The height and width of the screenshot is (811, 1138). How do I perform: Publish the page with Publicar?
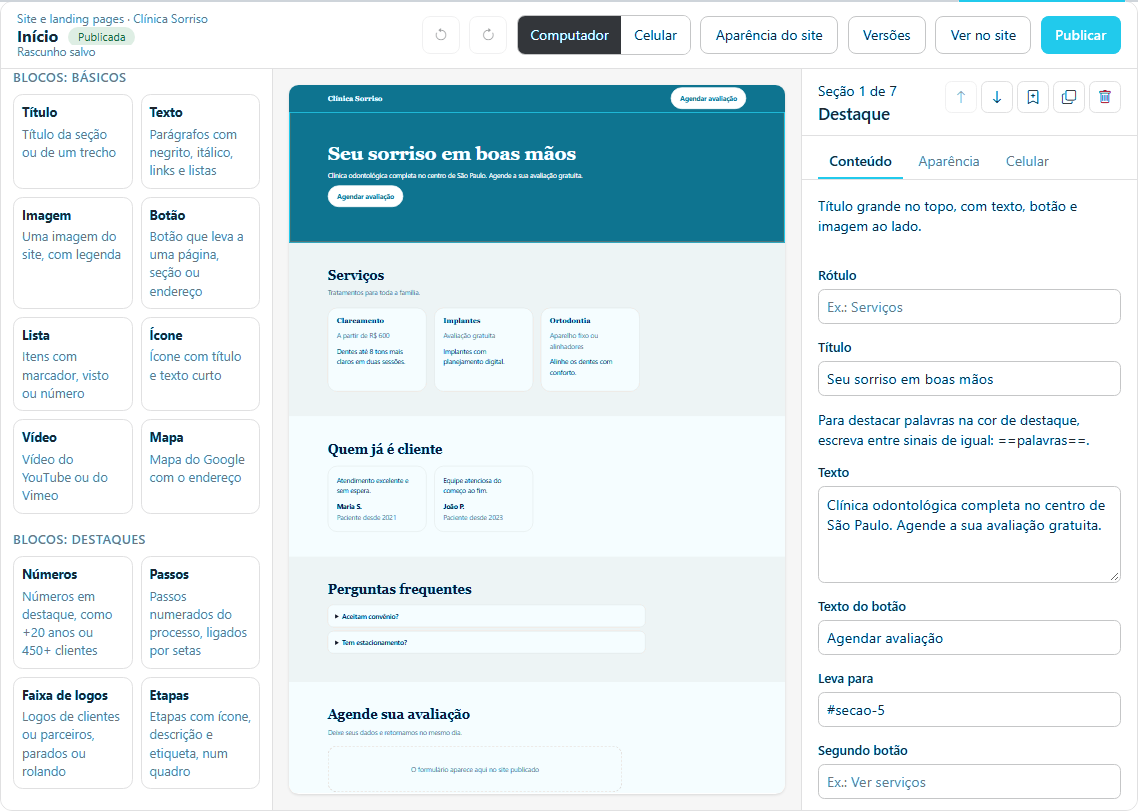pos(1080,35)
